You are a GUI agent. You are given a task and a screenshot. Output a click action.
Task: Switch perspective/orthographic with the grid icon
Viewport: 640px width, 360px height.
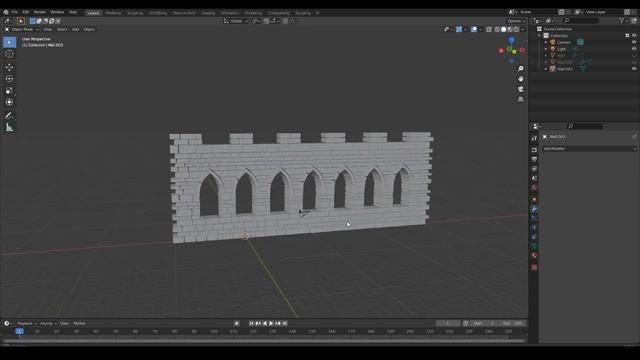pos(520,99)
